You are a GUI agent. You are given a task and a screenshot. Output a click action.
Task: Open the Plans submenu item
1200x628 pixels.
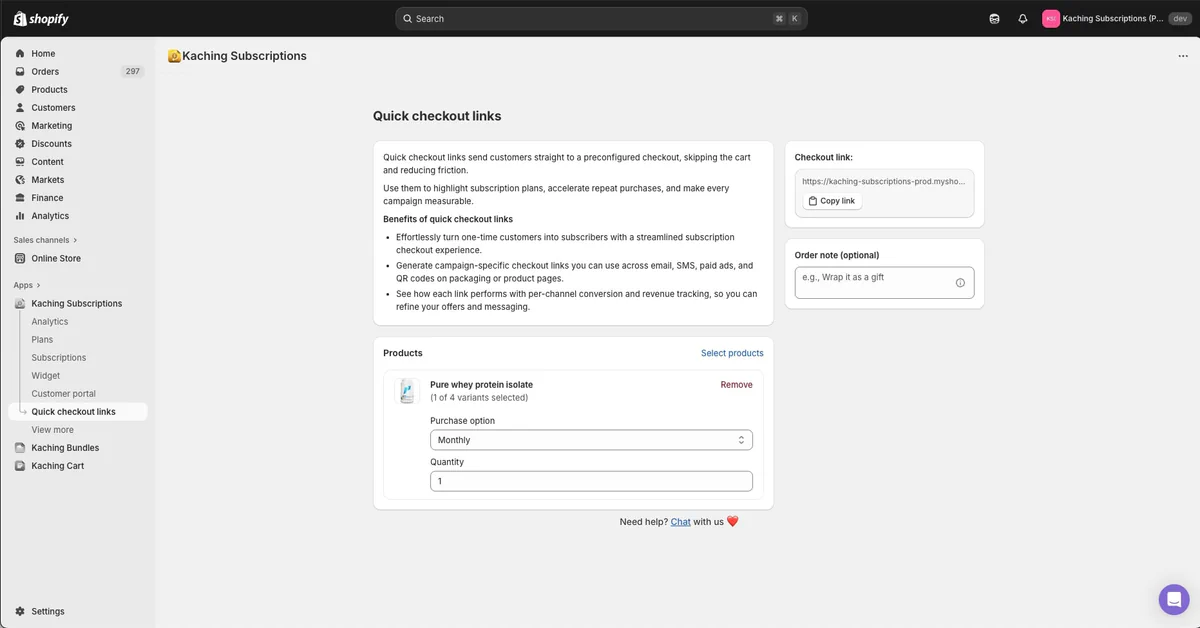(42, 340)
